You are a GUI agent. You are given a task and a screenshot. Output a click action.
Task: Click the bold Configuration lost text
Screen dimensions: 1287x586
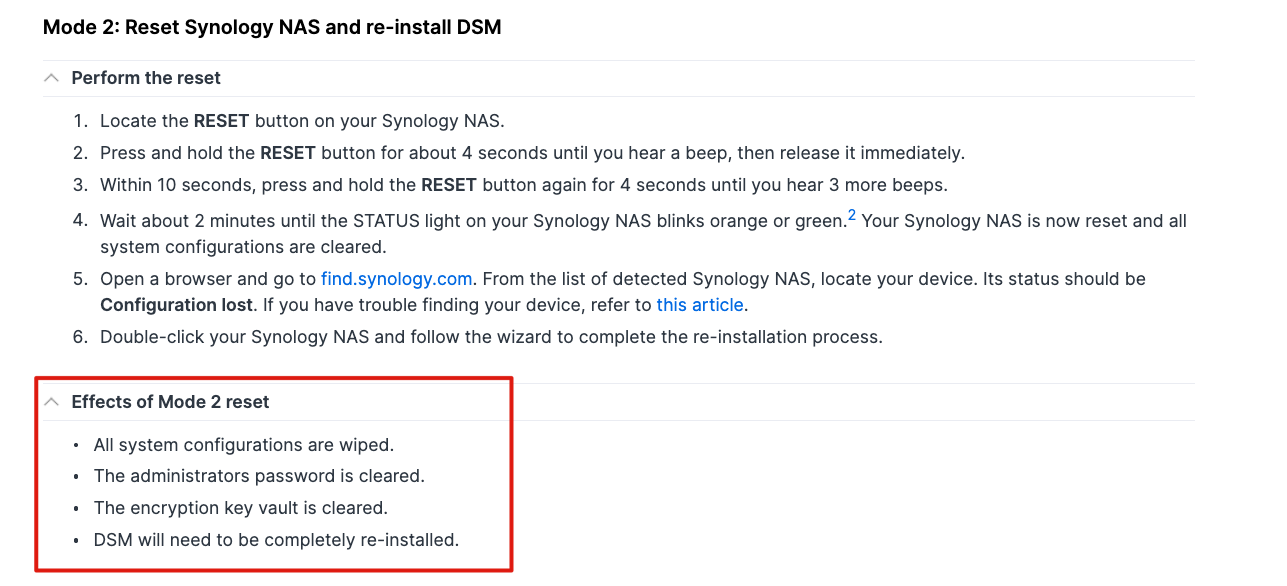pyautogui.click(x=176, y=305)
